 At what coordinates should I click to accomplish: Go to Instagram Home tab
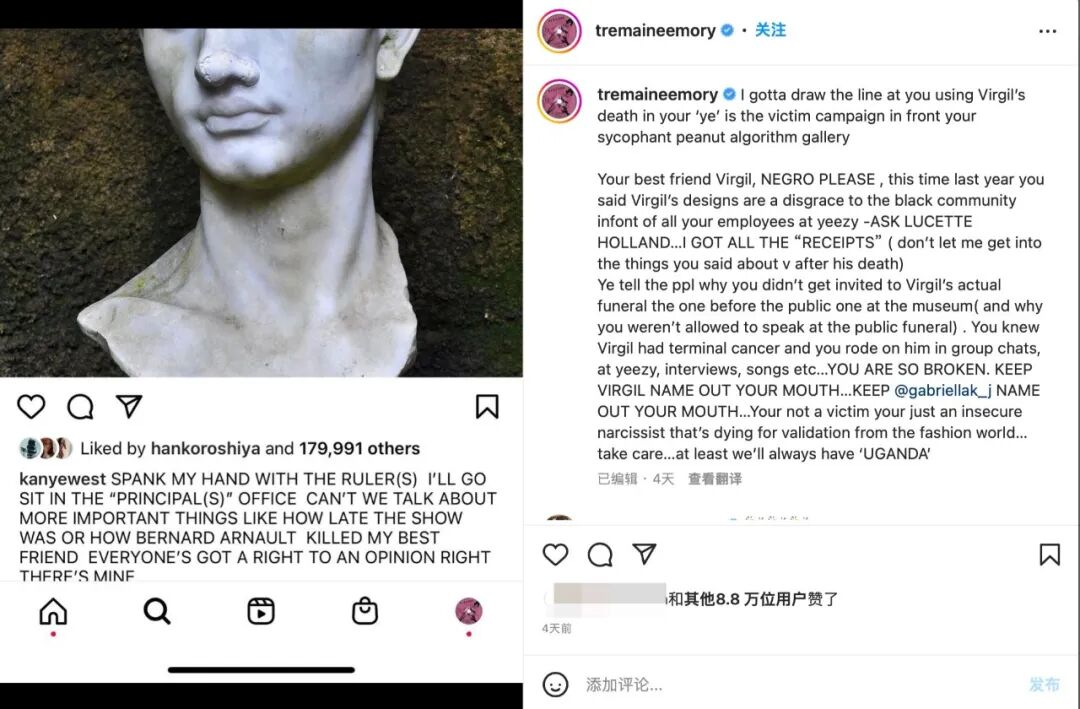coord(53,611)
